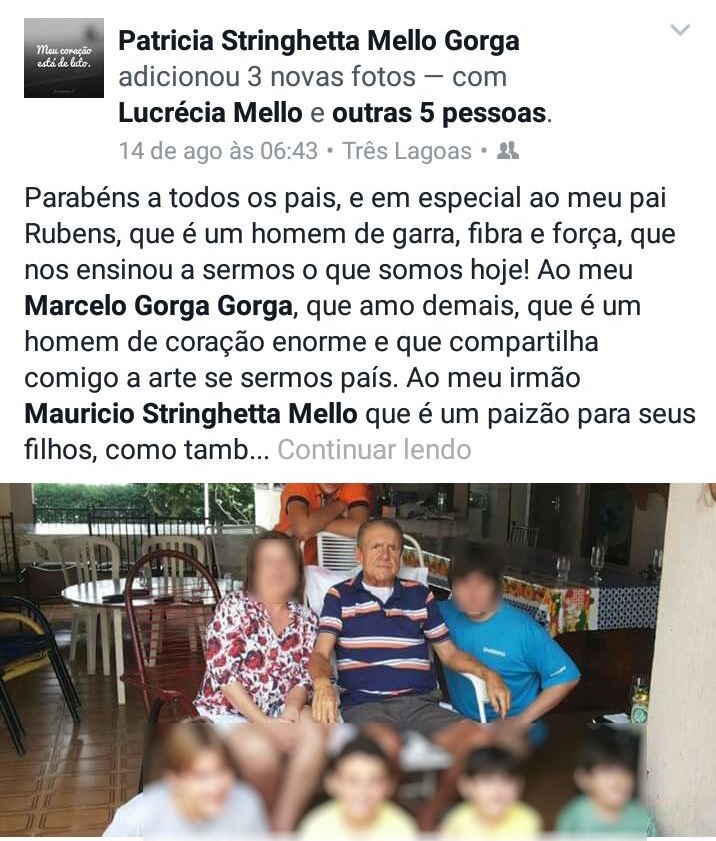716x841 pixels.
Task: Click the friends audience privacy icon
Action: click(507, 151)
